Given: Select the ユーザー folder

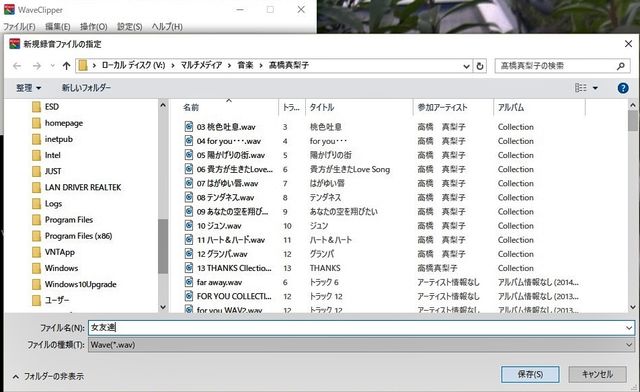Looking at the screenshot, I should click(x=51, y=301).
